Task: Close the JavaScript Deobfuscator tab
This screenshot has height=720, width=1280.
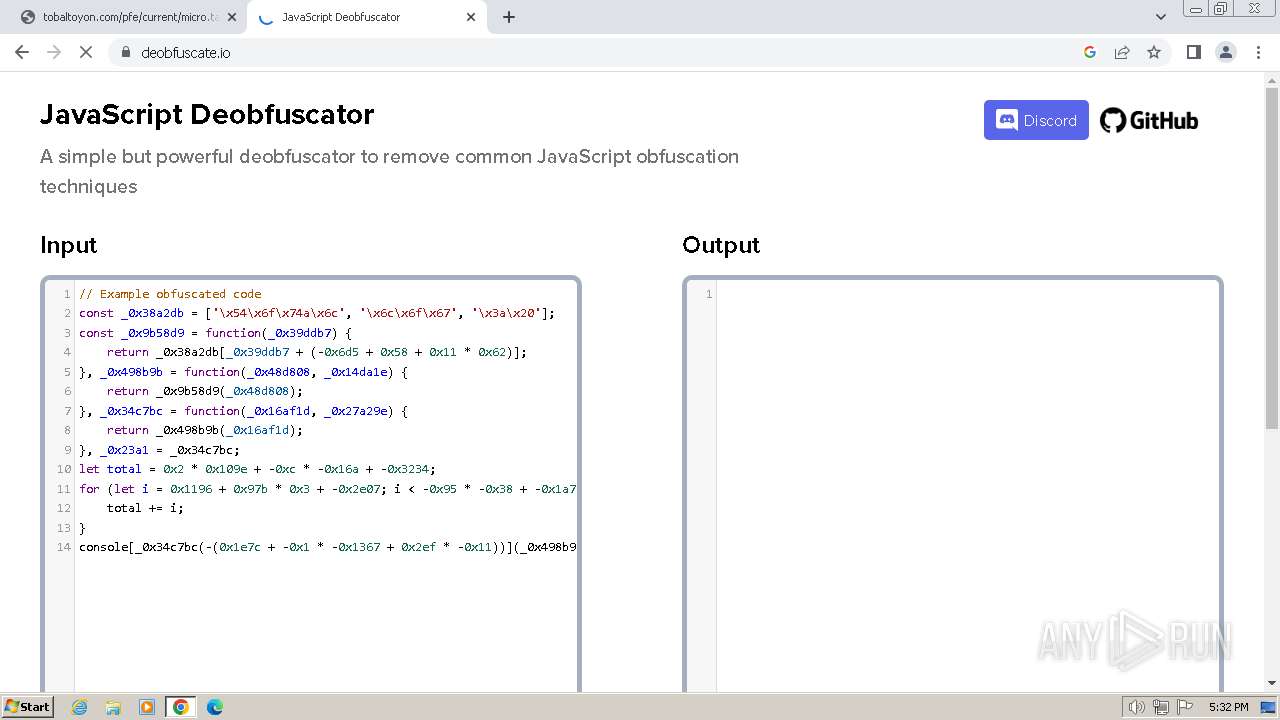Action: point(470,17)
